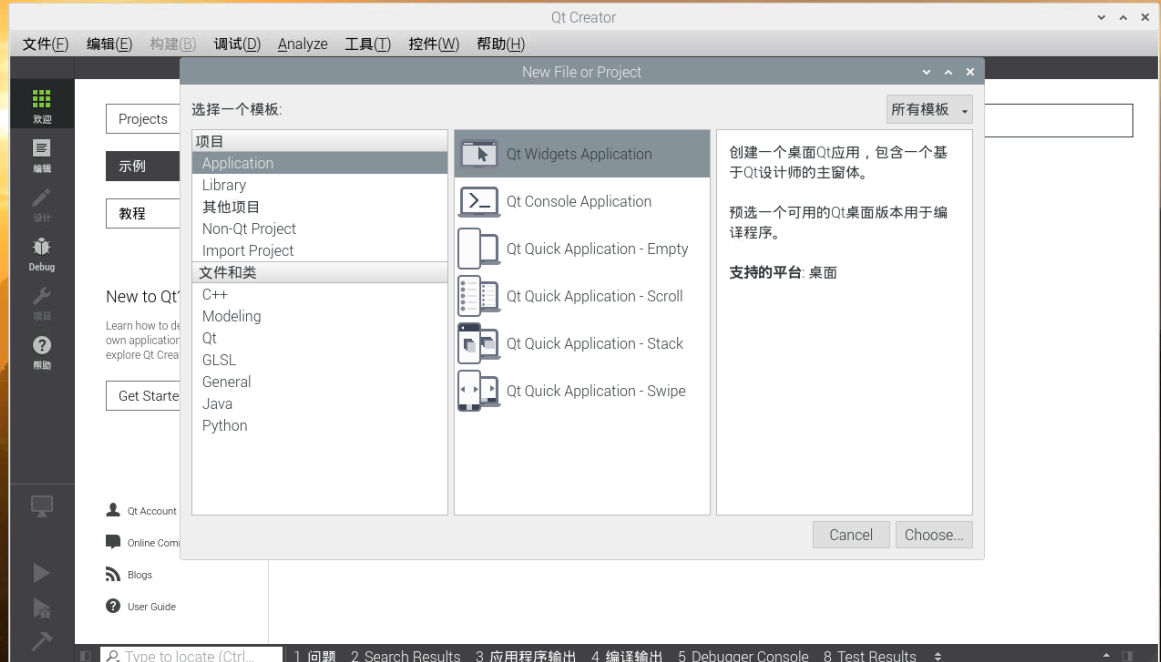Start debugging with the debug-run icon
This screenshot has width=1161, height=662.
point(41,608)
